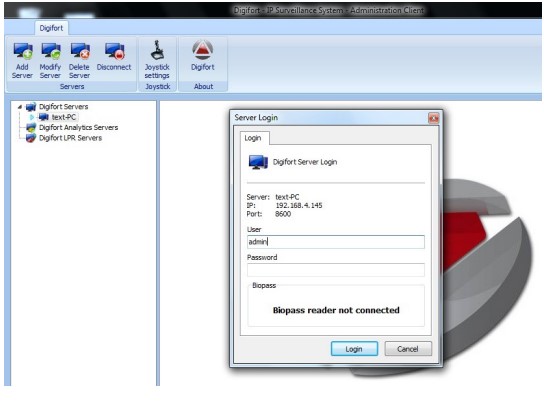Select Digifort Servers in the tree
Viewport: 544px width, 414px height.
[x=63, y=107]
